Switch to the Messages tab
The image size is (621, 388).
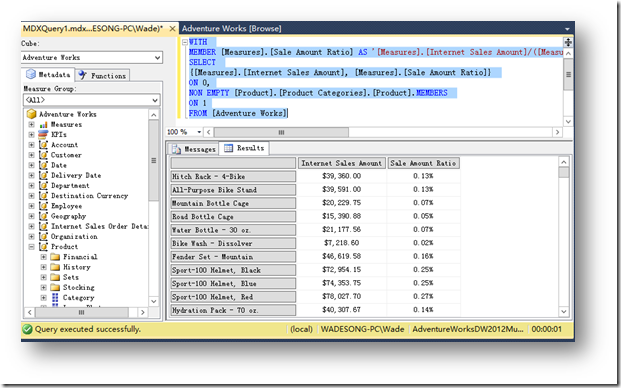(x=193, y=149)
